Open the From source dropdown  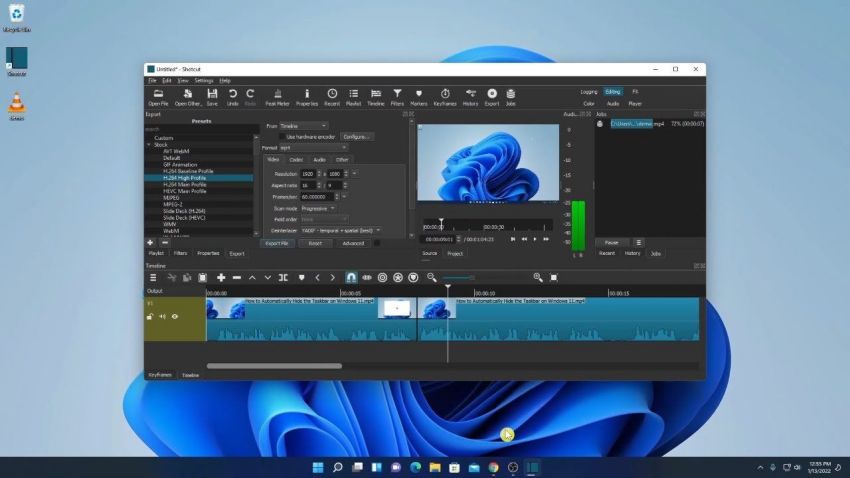pyautogui.click(x=303, y=126)
